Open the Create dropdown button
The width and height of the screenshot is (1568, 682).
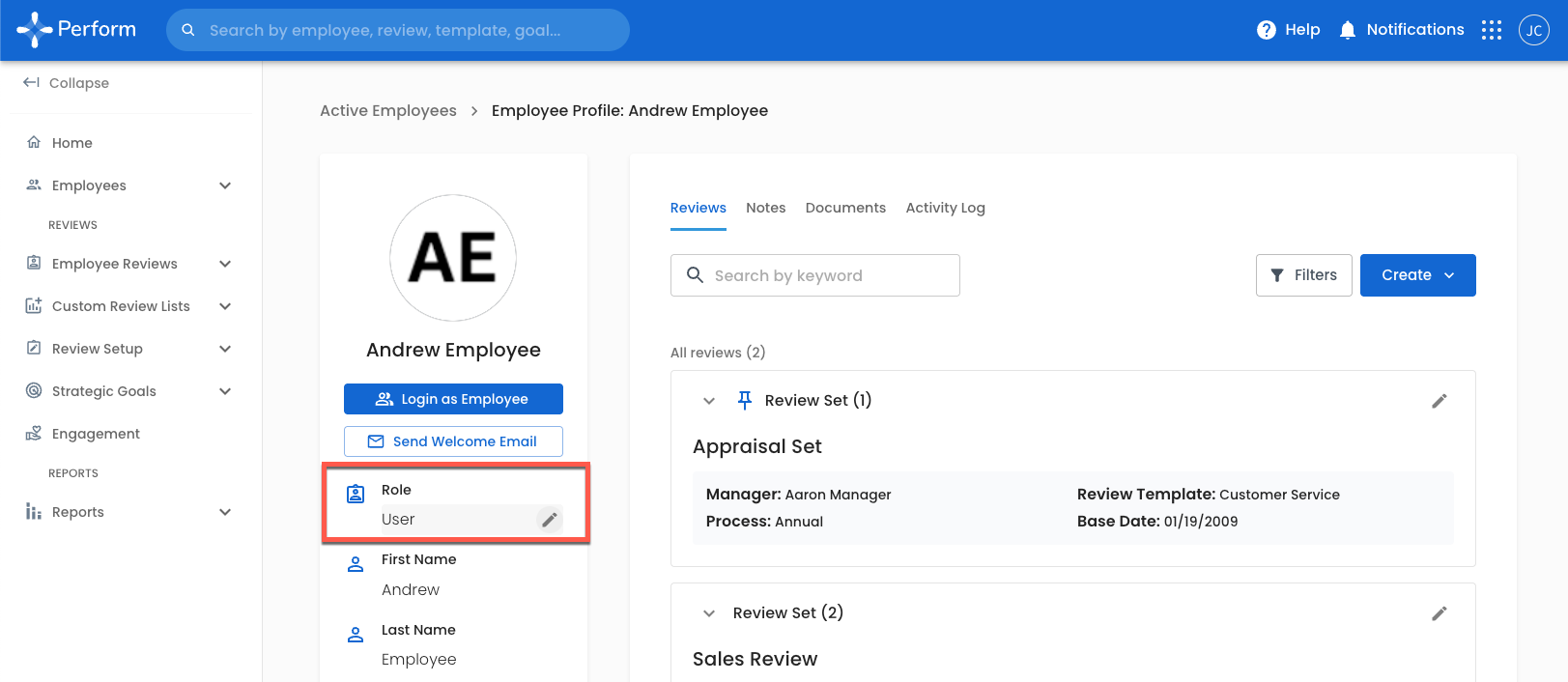[1418, 275]
